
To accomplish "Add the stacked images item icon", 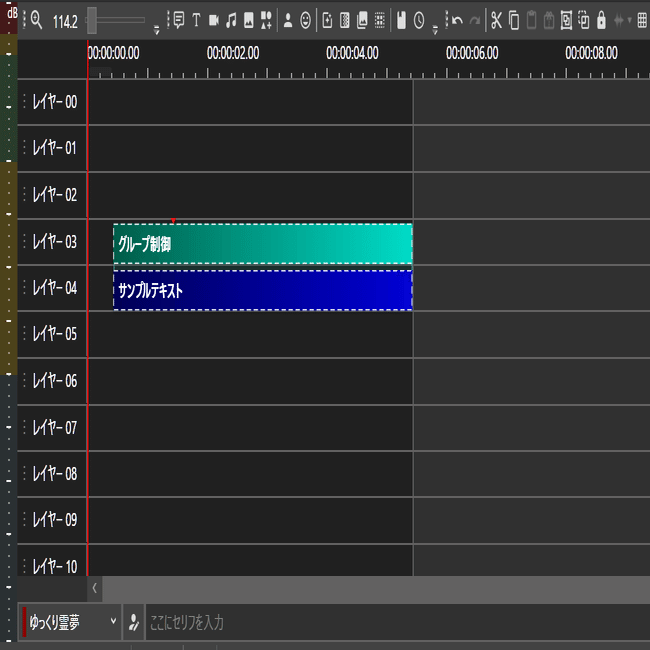I will 362,20.
